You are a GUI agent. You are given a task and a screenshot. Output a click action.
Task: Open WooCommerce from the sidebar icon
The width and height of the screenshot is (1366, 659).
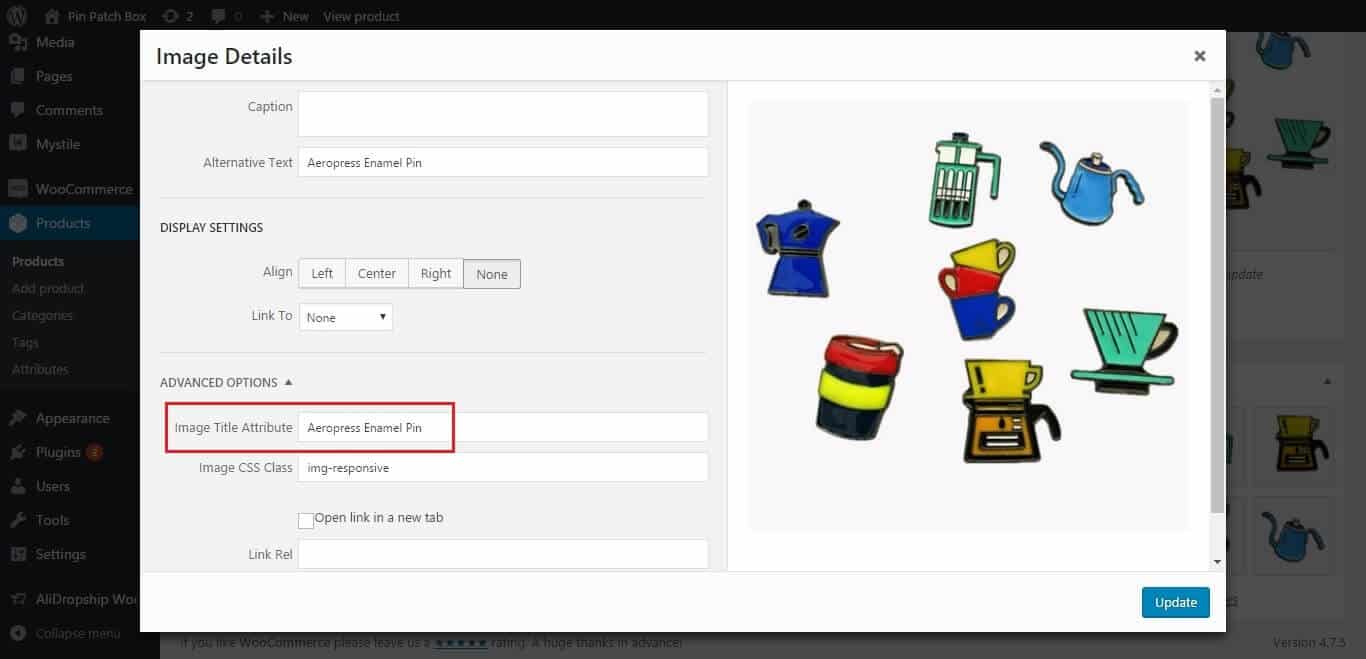click(18, 188)
